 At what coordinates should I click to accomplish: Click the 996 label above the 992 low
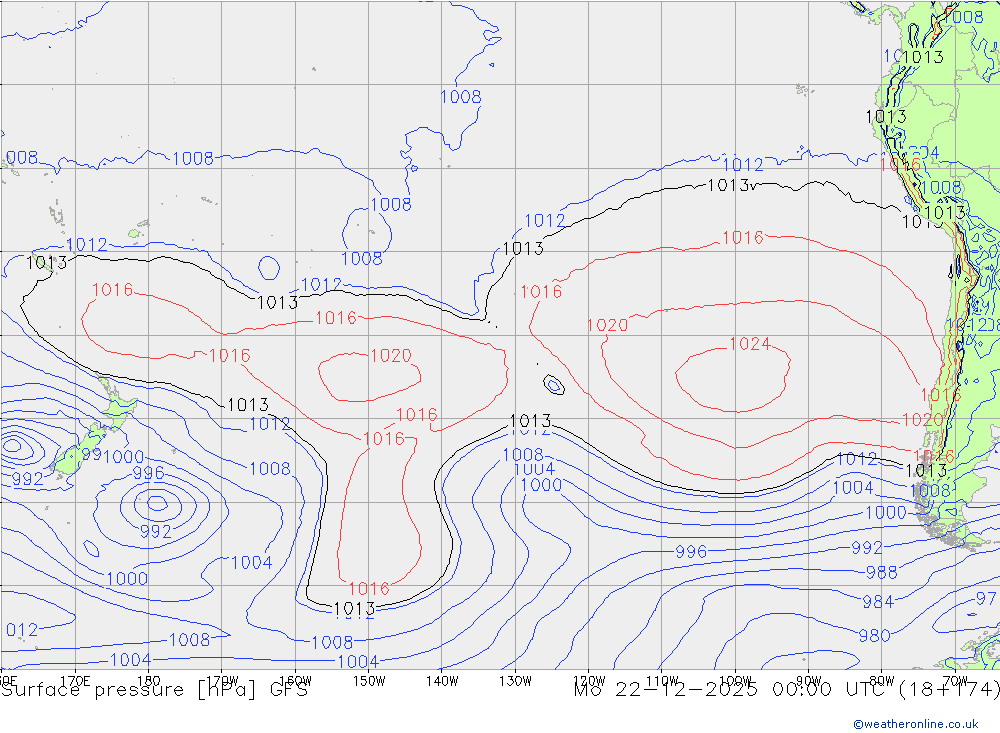click(149, 473)
